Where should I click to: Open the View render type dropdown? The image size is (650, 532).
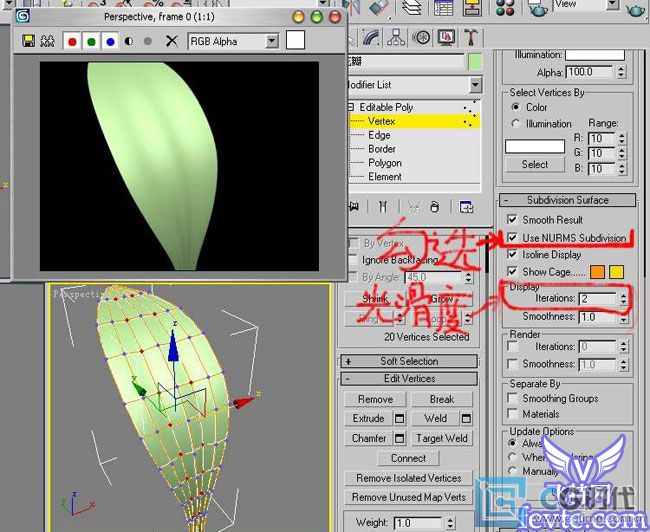613,5
